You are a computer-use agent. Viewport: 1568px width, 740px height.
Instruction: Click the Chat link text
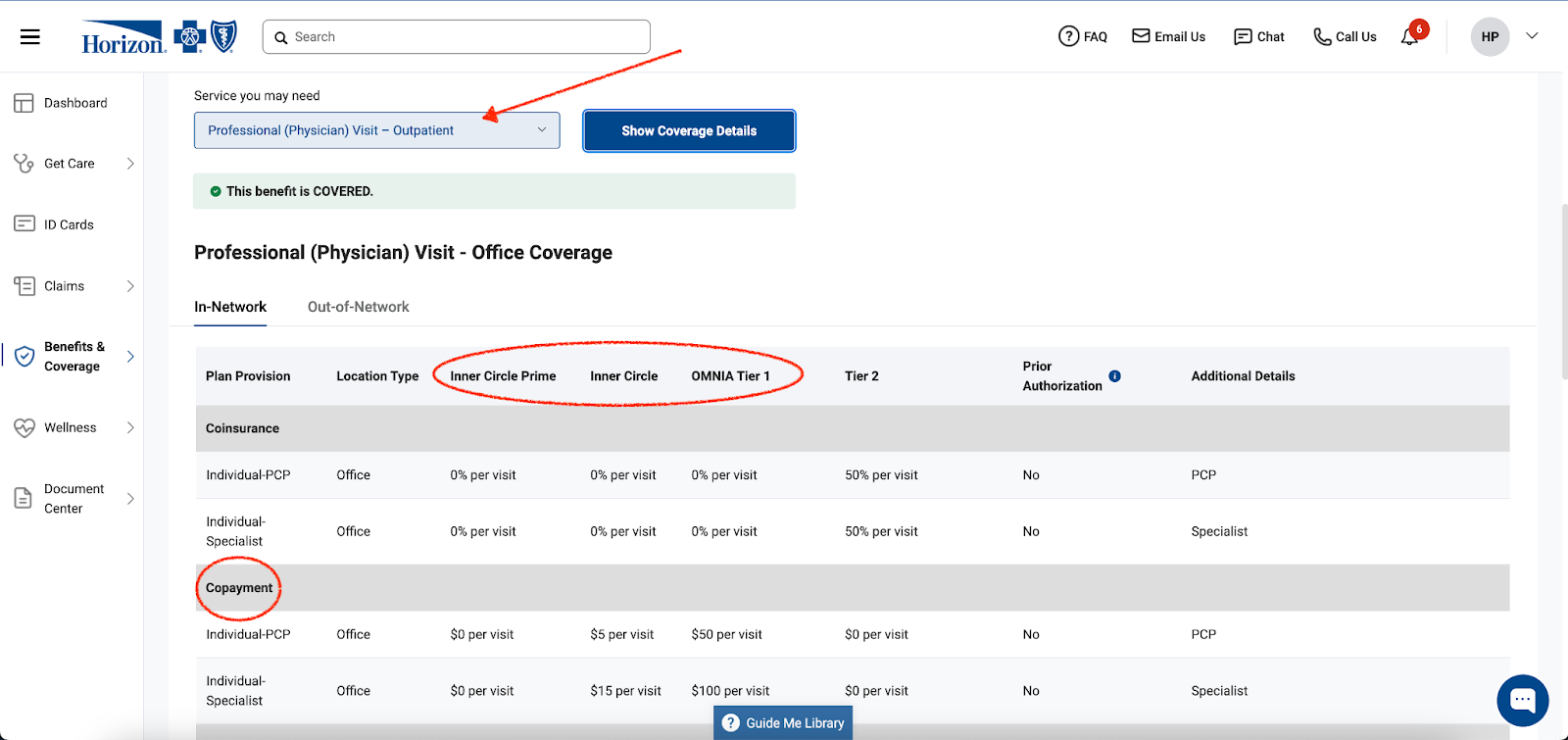1271,37
